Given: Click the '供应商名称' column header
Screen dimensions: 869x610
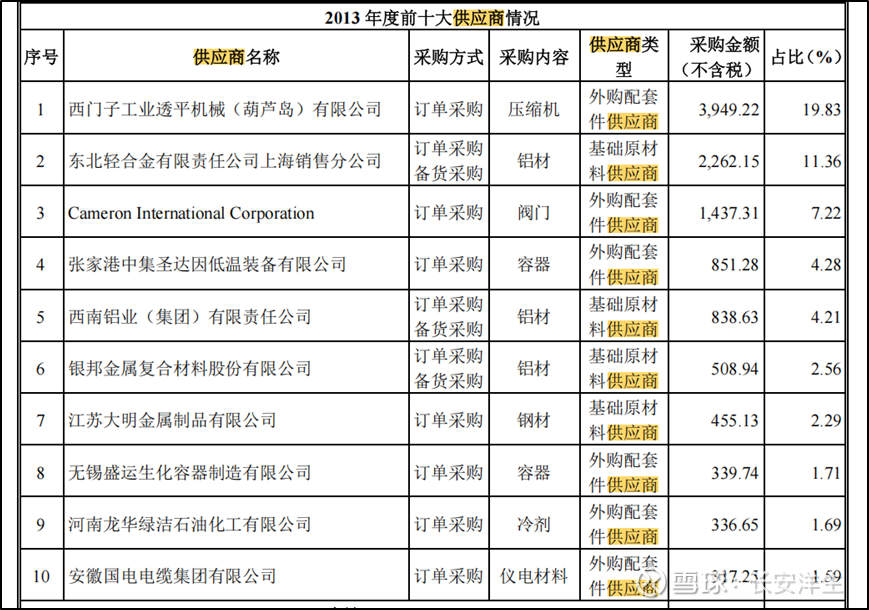Looking at the screenshot, I should [236, 57].
